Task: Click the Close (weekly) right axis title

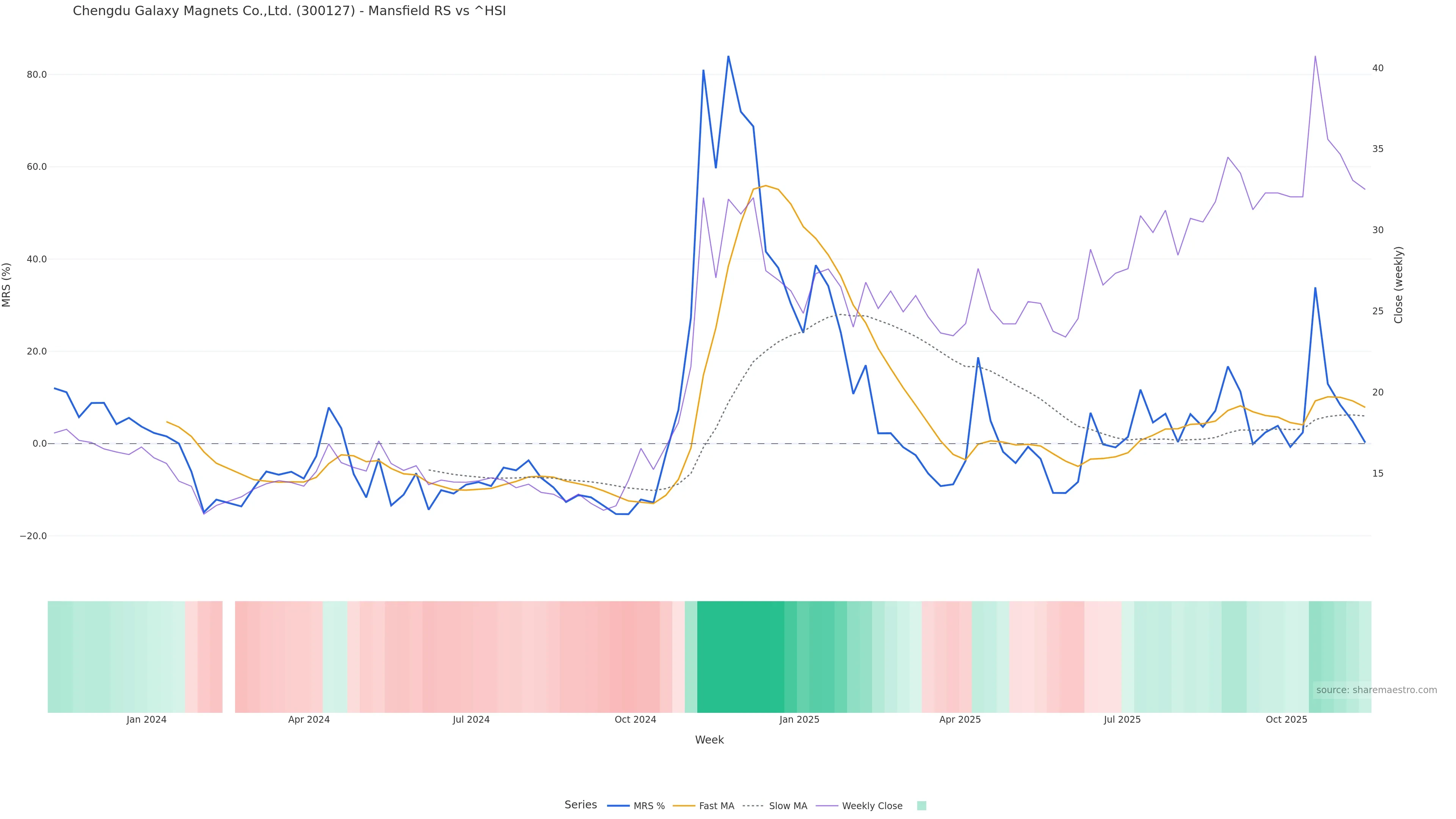Action: (x=1398, y=285)
